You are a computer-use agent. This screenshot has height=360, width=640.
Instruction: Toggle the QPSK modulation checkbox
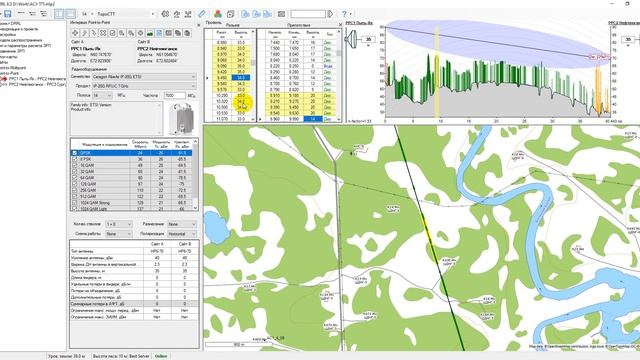tap(75, 153)
